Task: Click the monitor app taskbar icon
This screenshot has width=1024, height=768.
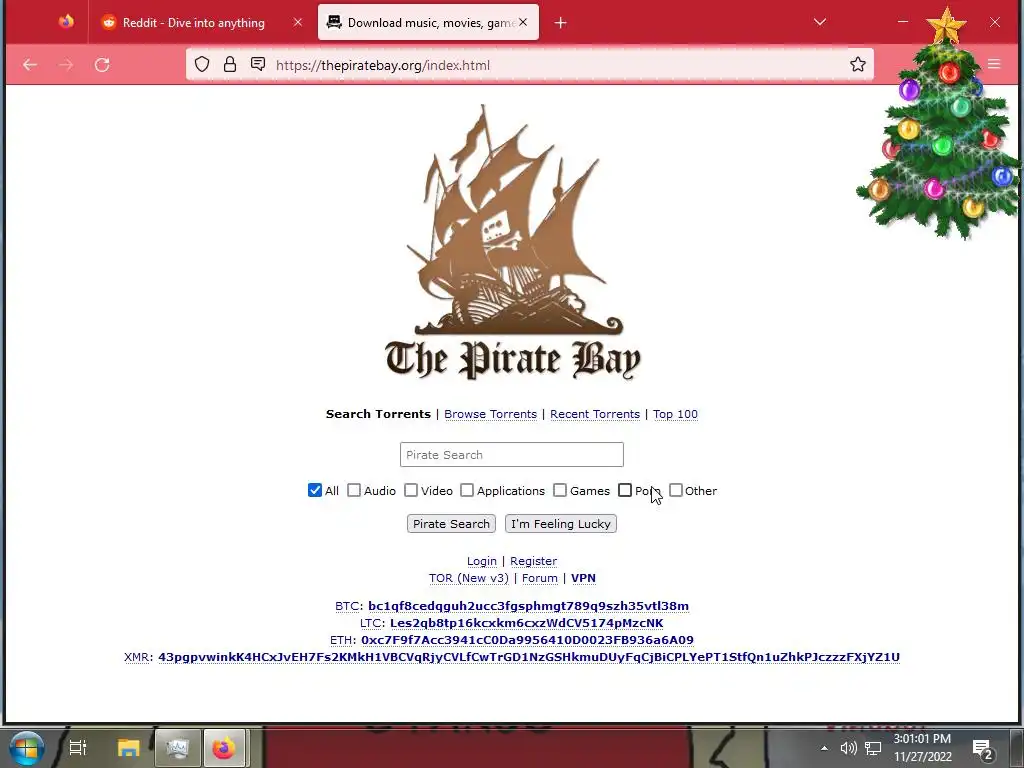Action: pyautogui.click(x=178, y=748)
